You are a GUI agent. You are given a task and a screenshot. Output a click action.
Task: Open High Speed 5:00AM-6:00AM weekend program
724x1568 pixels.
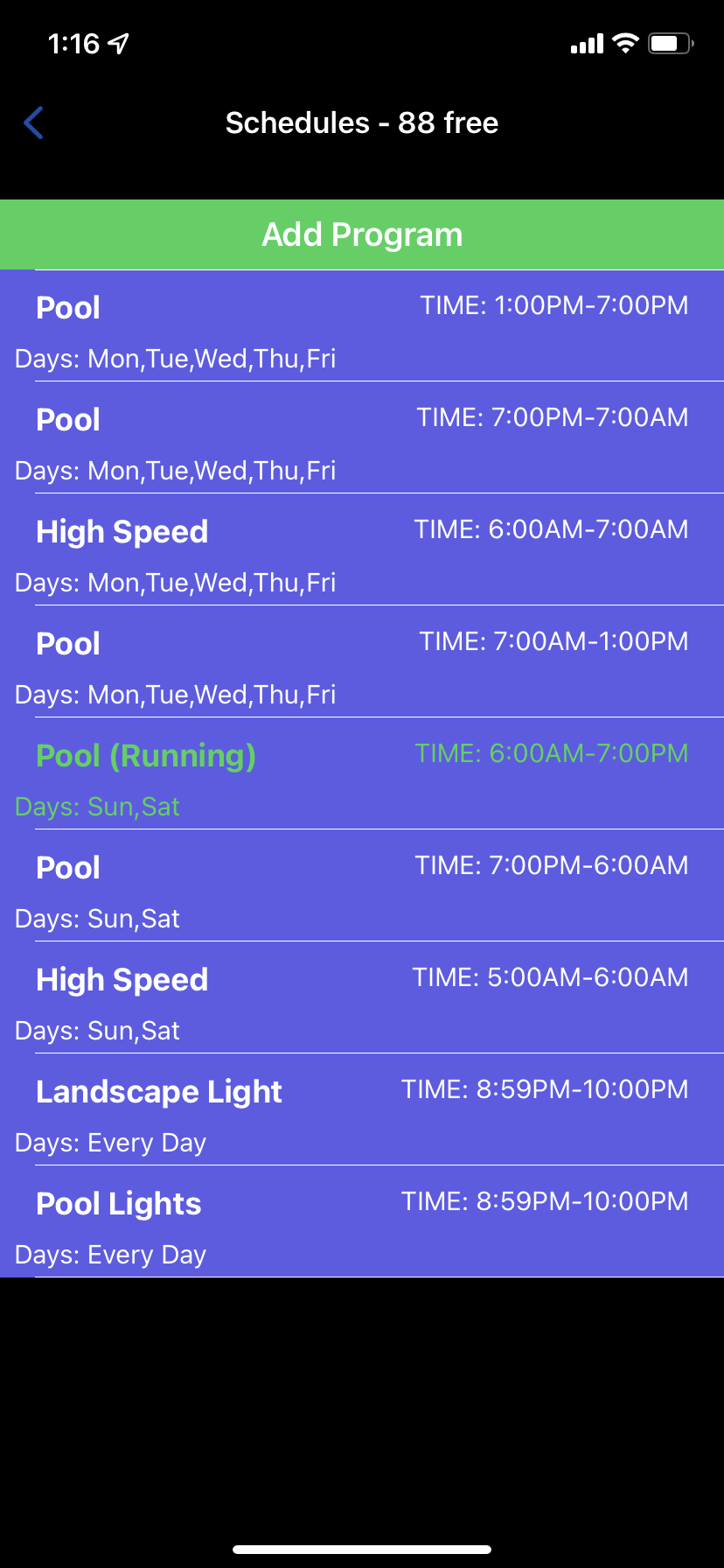[x=362, y=997]
